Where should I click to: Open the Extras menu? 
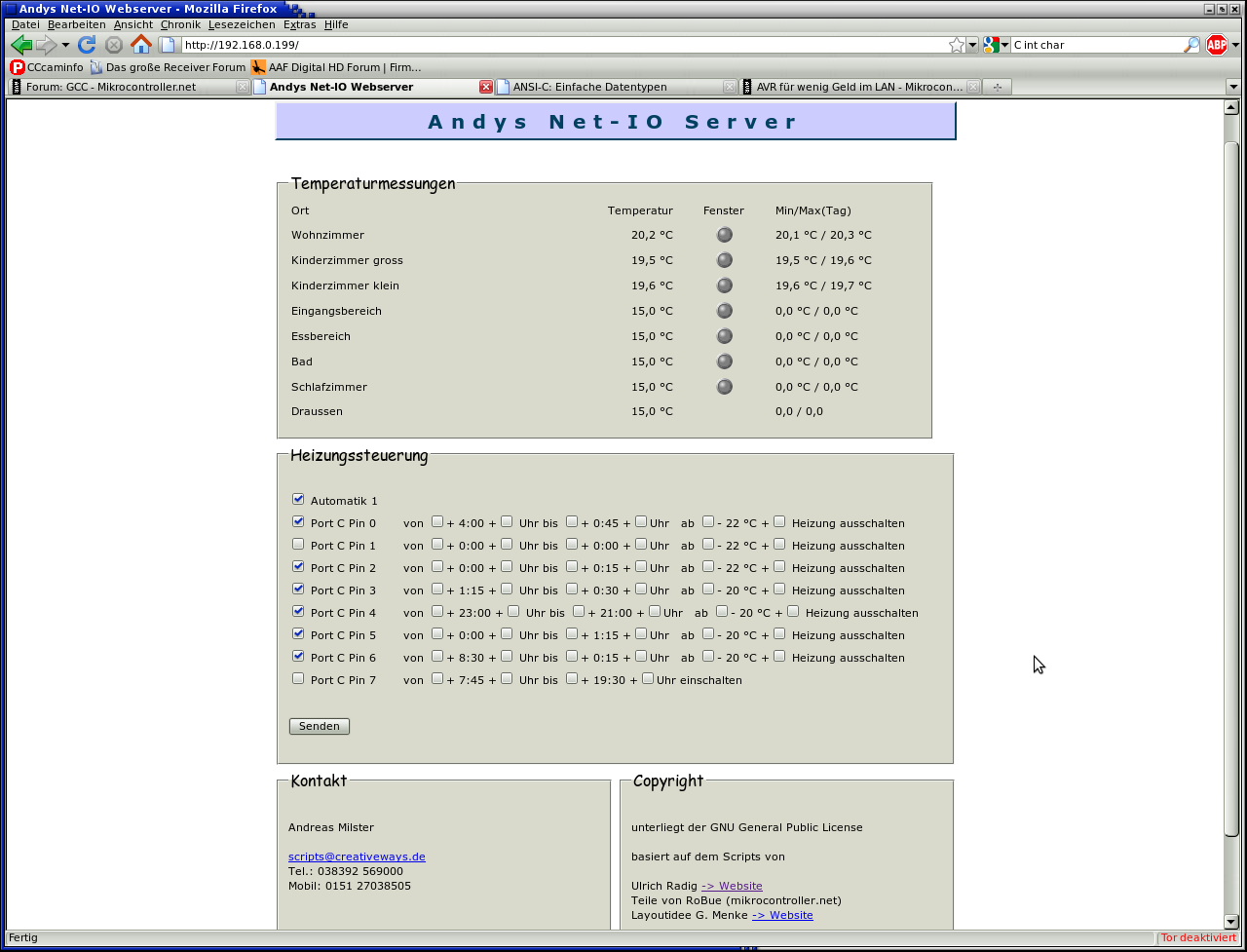(x=299, y=24)
